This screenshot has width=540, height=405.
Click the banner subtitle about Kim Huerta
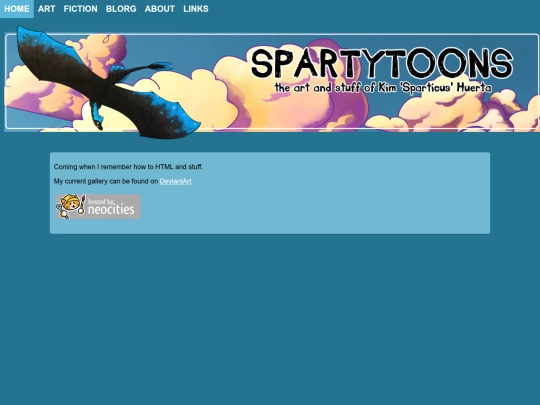[x=383, y=87]
